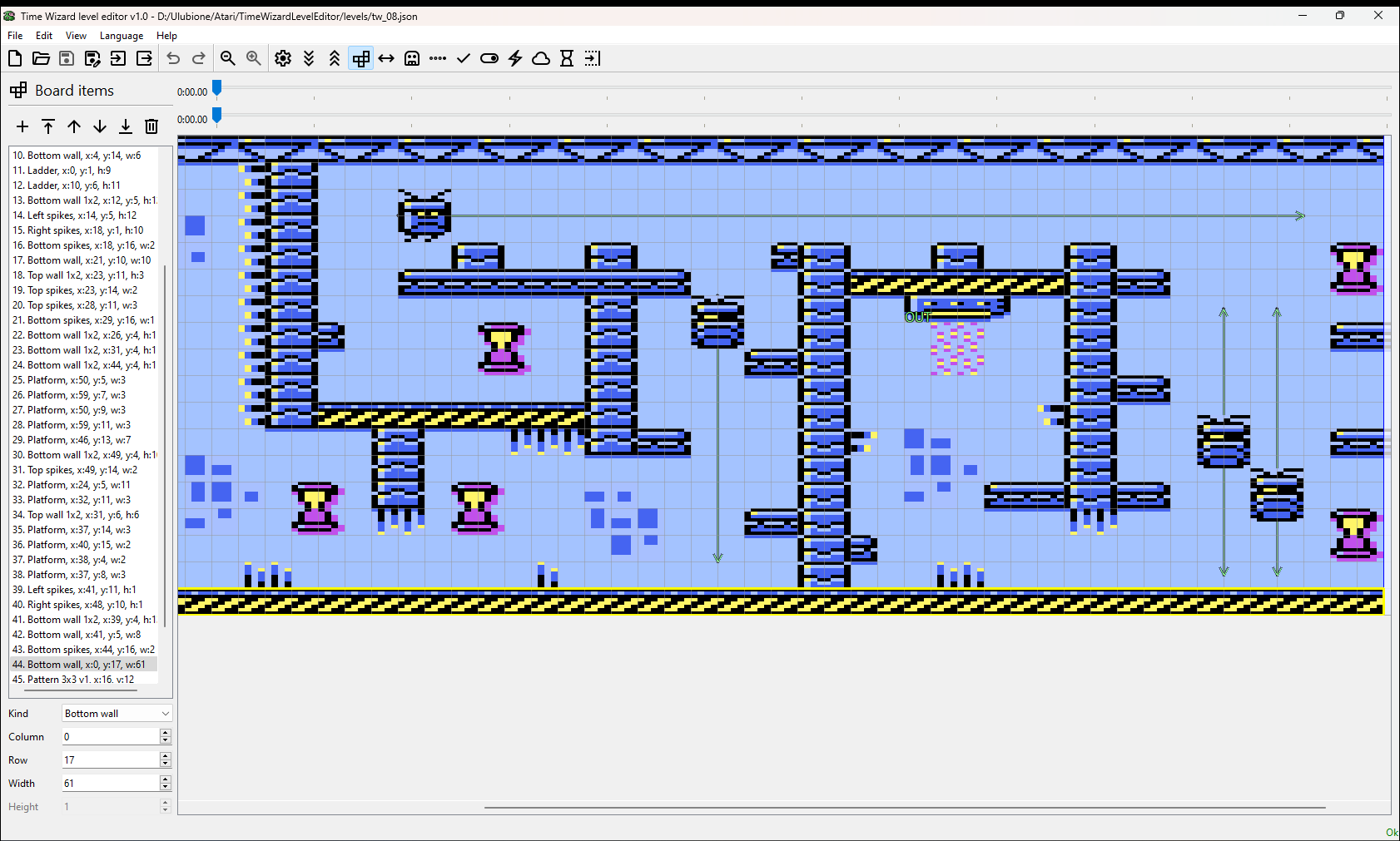This screenshot has height=841, width=1400.
Task: Toggle the switch-shaped toolbar button
Action: point(489,58)
